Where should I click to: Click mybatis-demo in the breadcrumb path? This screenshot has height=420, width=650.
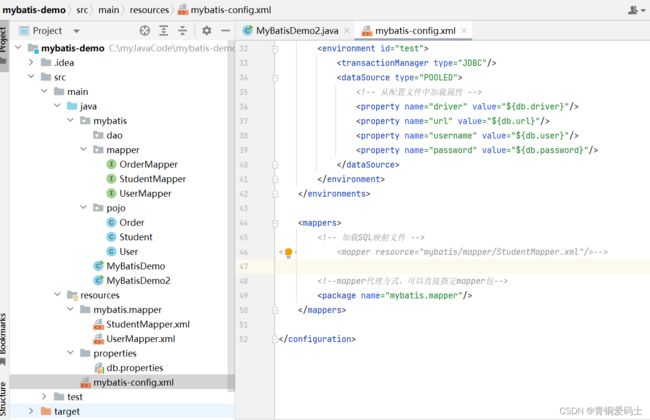pyautogui.click(x=34, y=10)
